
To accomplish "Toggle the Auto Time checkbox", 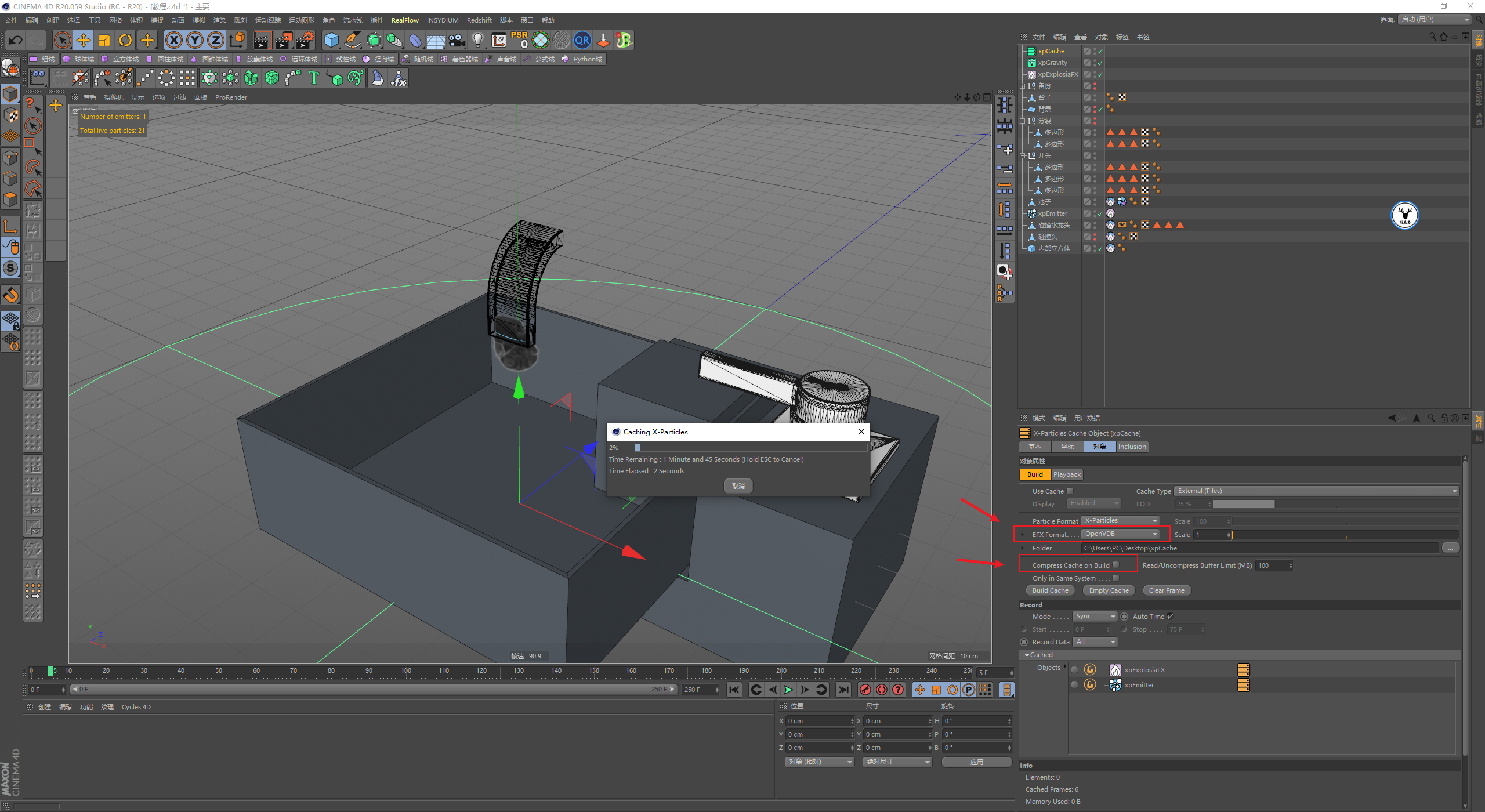I will click(1170, 617).
